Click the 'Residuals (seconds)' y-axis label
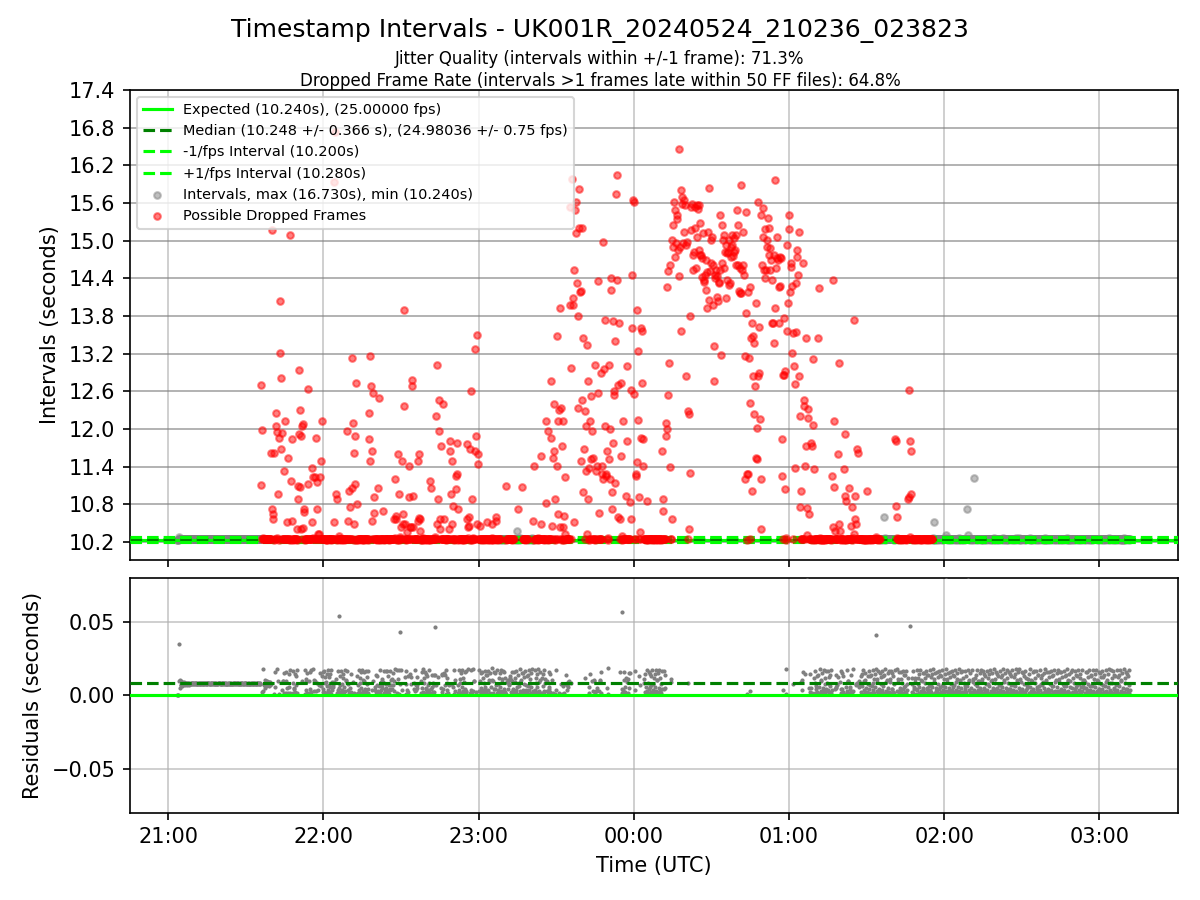Viewport: 1200px width, 900px height. coord(31,696)
